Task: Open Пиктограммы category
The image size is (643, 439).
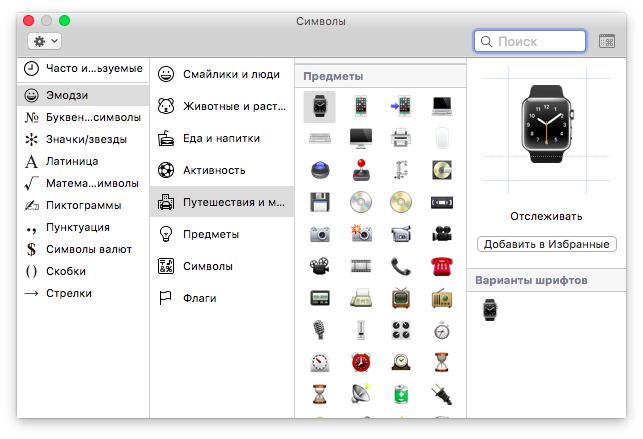Action: coord(83,205)
